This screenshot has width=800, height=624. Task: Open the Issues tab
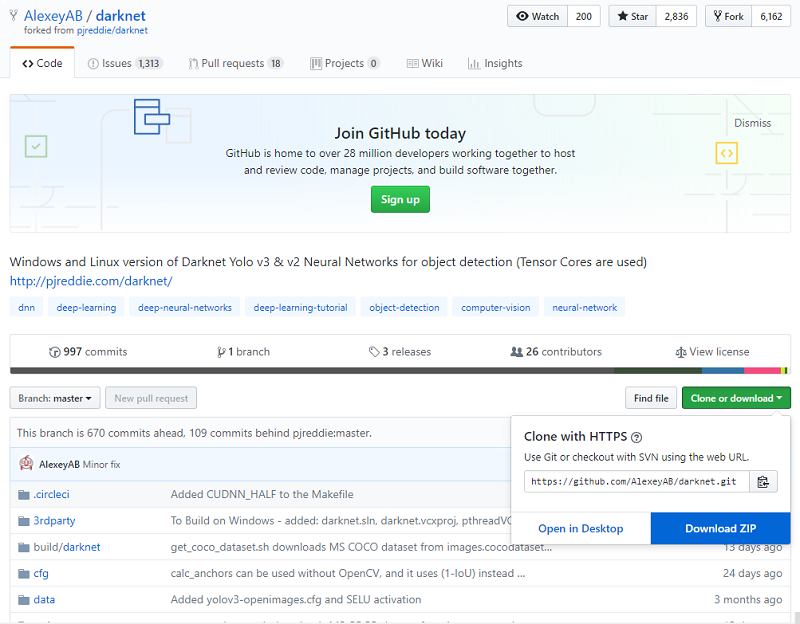click(125, 63)
